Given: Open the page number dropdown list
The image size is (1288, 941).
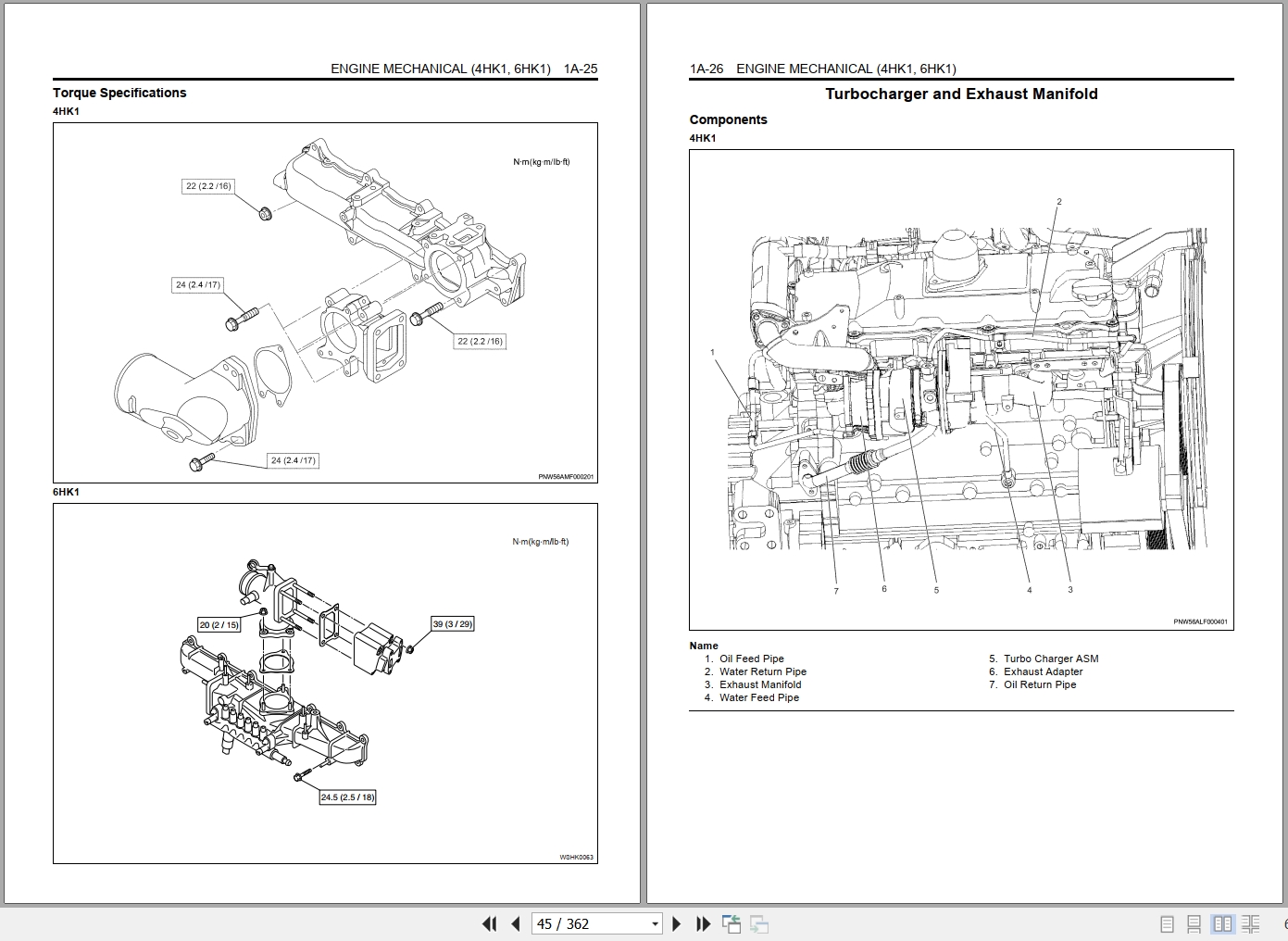Looking at the screenshot, I should pyautogui.click(x=654, y=924).
